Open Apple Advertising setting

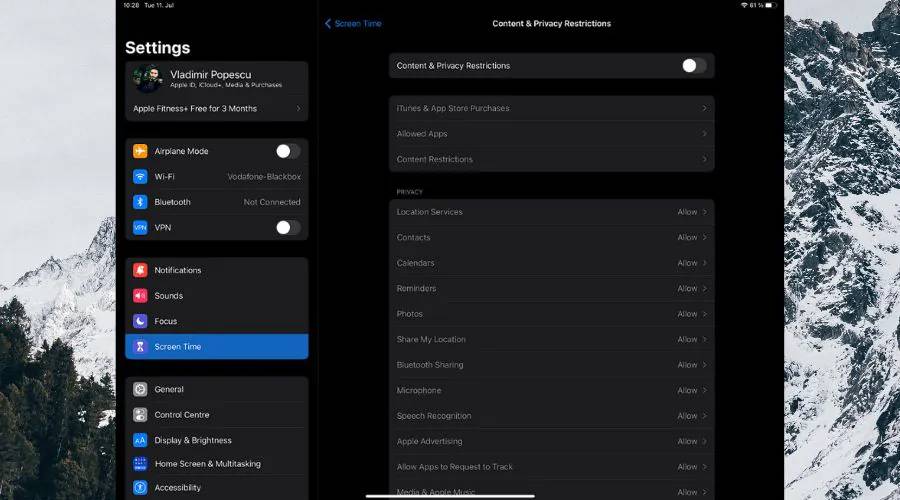click(552, 441)
